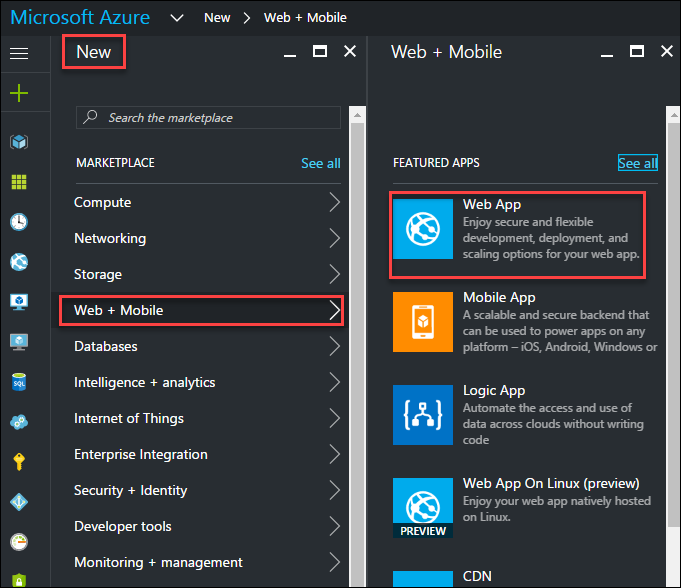The height and width of the screenshot is (588, 681).
Task: Open Recent clock icon in sidebar
Action: tap(19, 222)
